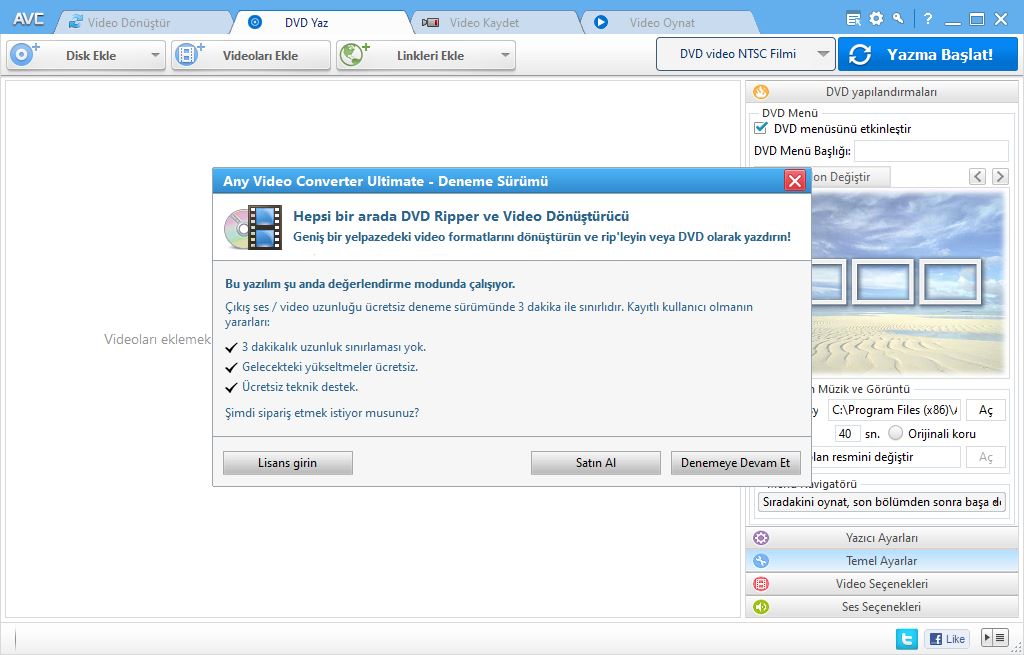Open DVD video NTSC Filmi profile dropdown
This screenshot has height=655, width=1024.
pyautogui.click(x=745, y=54)
